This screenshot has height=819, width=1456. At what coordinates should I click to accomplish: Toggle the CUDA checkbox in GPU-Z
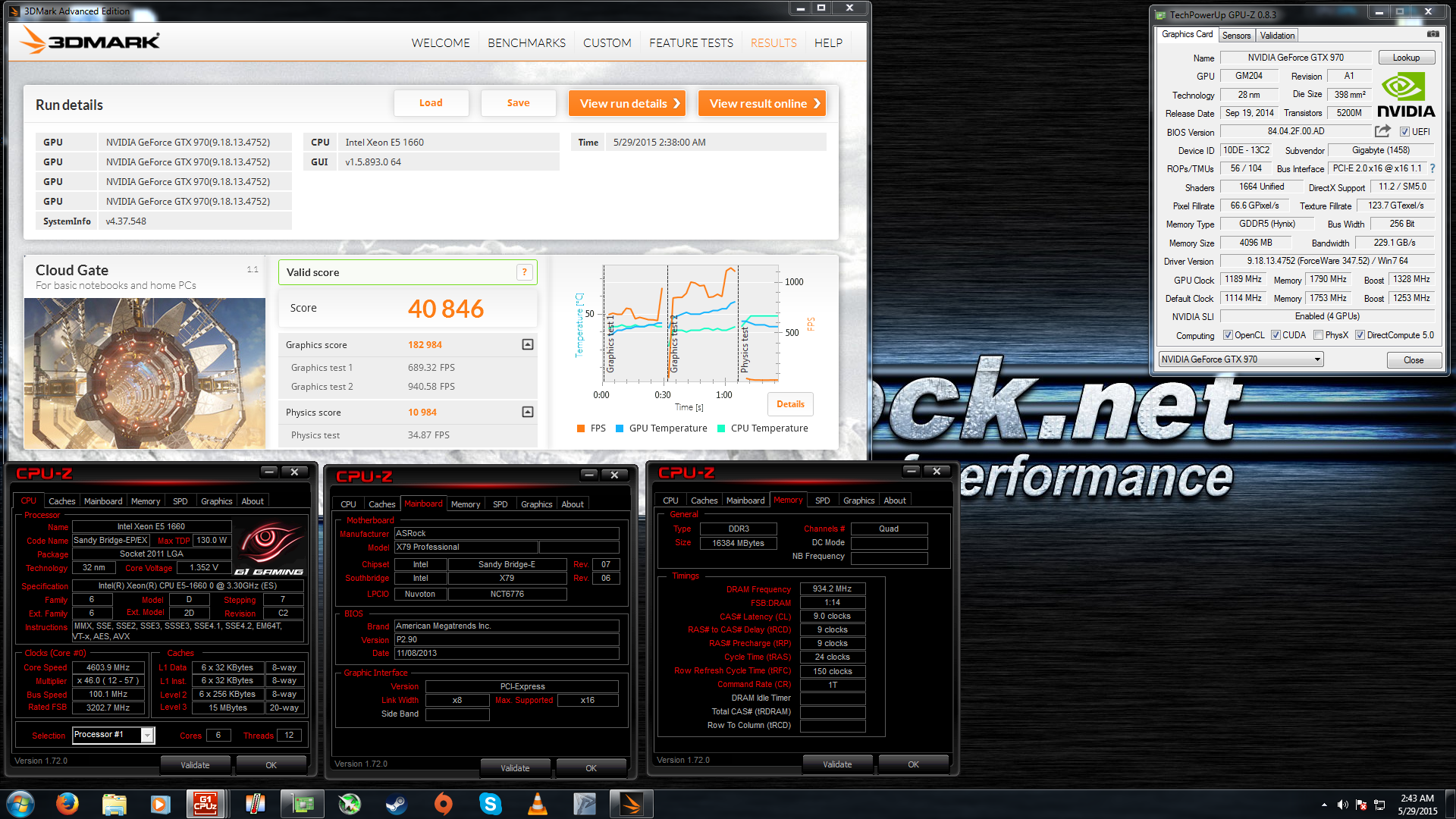click(1276, 335)
